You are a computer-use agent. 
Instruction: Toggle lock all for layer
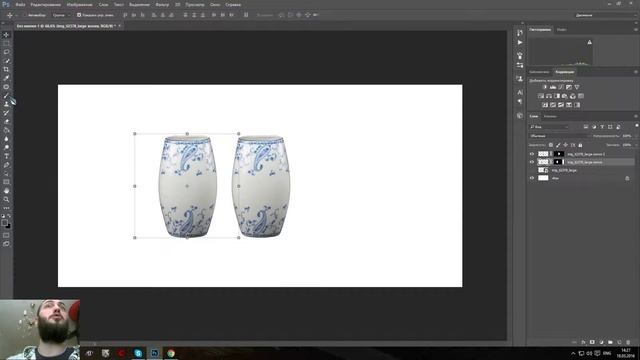pos(580,145)
